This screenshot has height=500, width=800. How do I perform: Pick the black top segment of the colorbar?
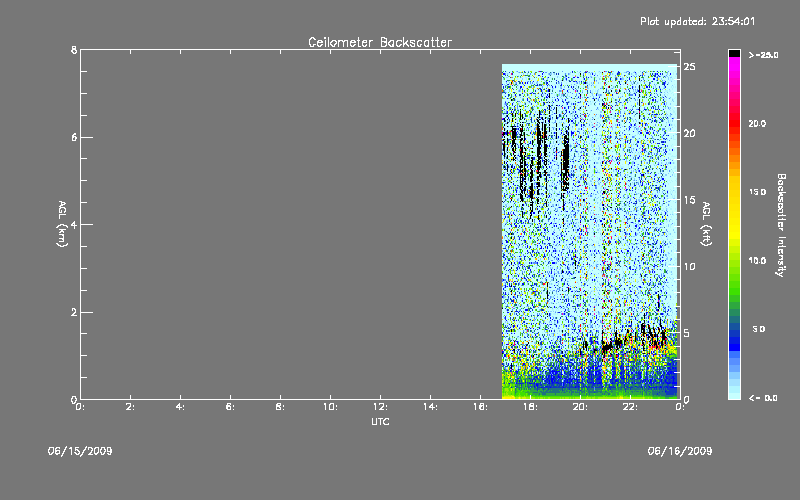click(x=734, y=53)
